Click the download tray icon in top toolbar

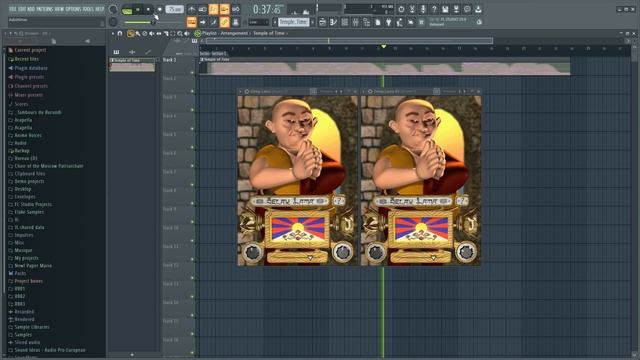pyautogui.click(x=478, y=9)
